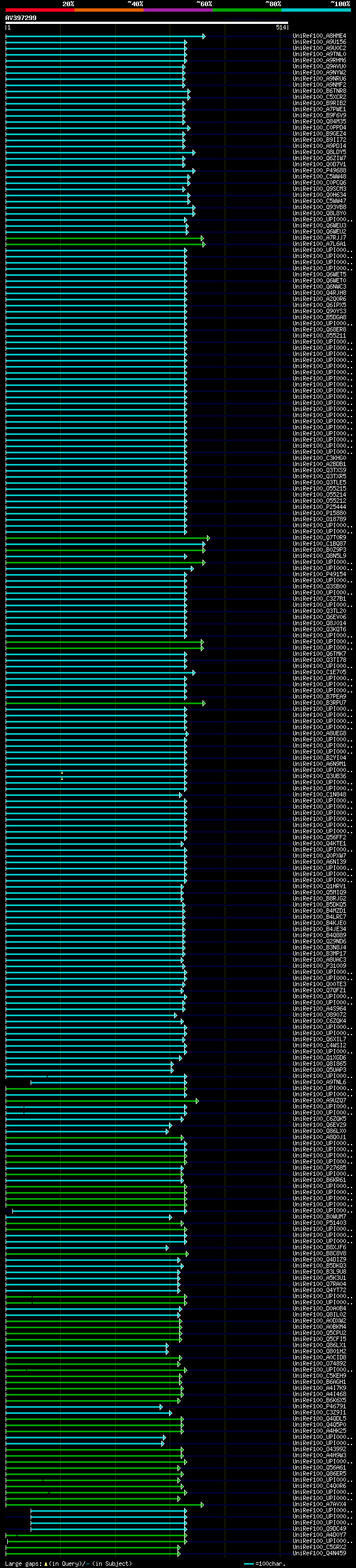
Task: Select hit UniRef100_A9NRU6
Action: tap(319, 78)
